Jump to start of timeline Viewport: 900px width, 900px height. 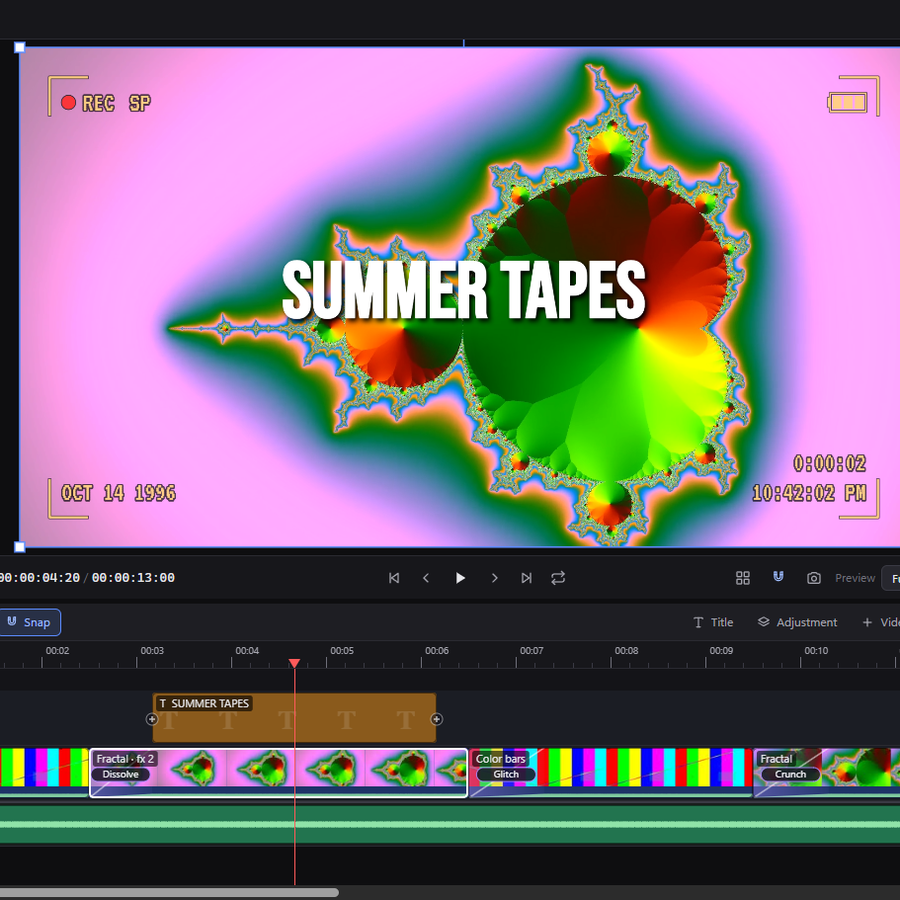[x=394, y=578]
